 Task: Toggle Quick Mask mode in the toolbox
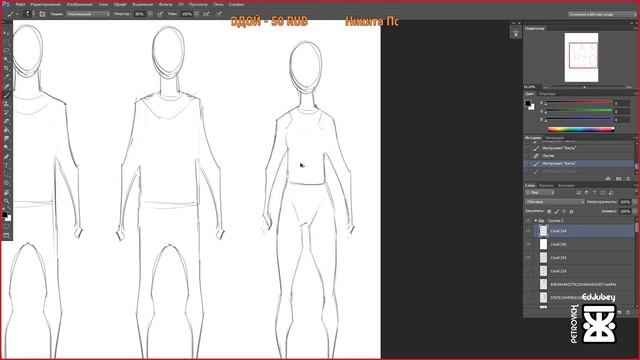pos(6,226)
